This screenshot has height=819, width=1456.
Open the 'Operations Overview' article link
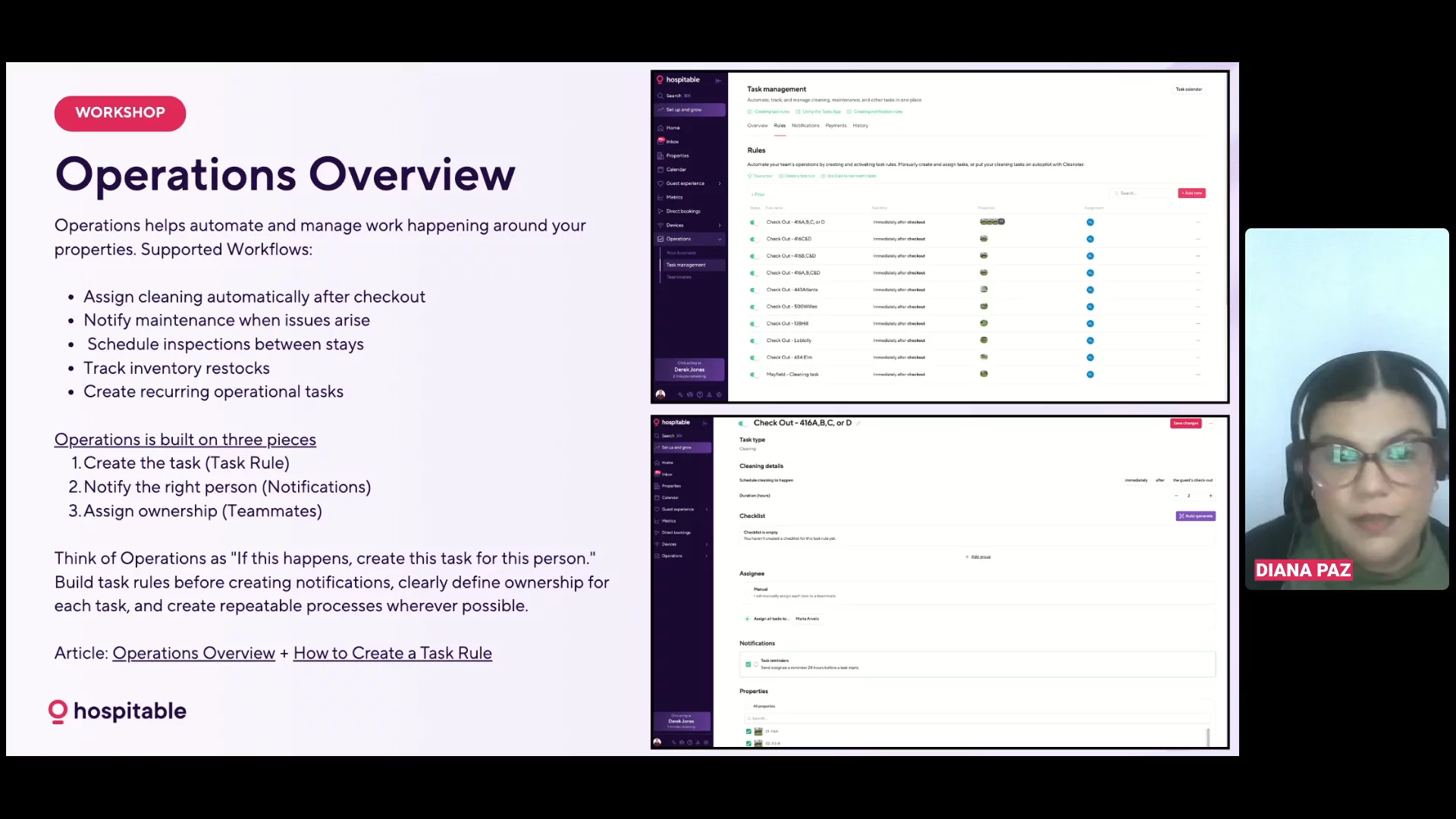(193, 653)
